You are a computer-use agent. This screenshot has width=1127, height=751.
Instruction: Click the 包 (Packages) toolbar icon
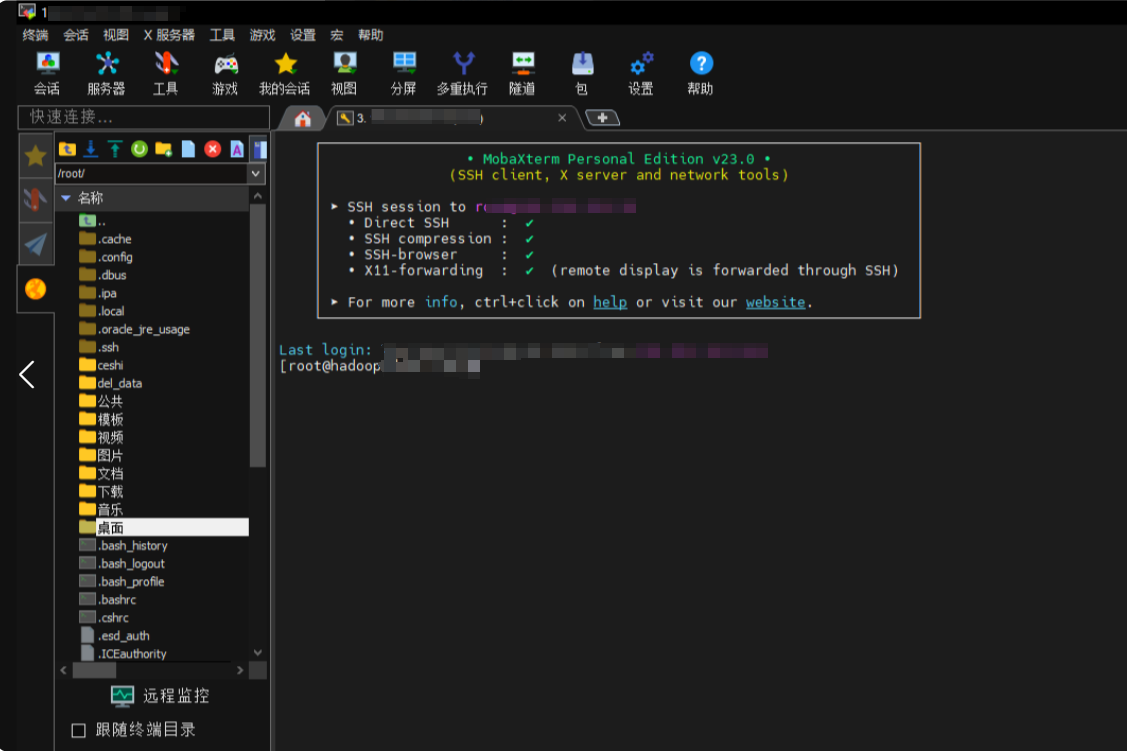tap(581, 73)
